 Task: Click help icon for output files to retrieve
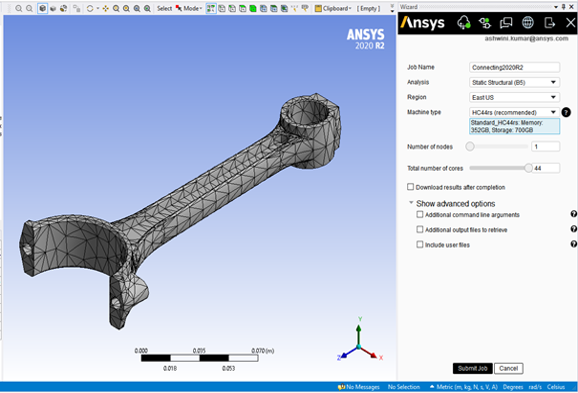coord(574,229)
